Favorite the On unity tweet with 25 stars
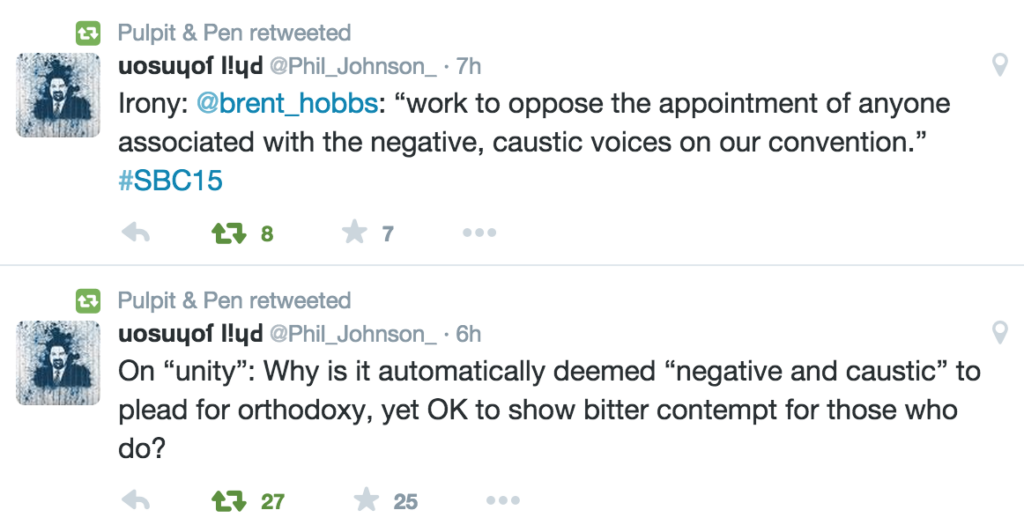This screenshot has width=1024, height=525. tap(366, 500)
